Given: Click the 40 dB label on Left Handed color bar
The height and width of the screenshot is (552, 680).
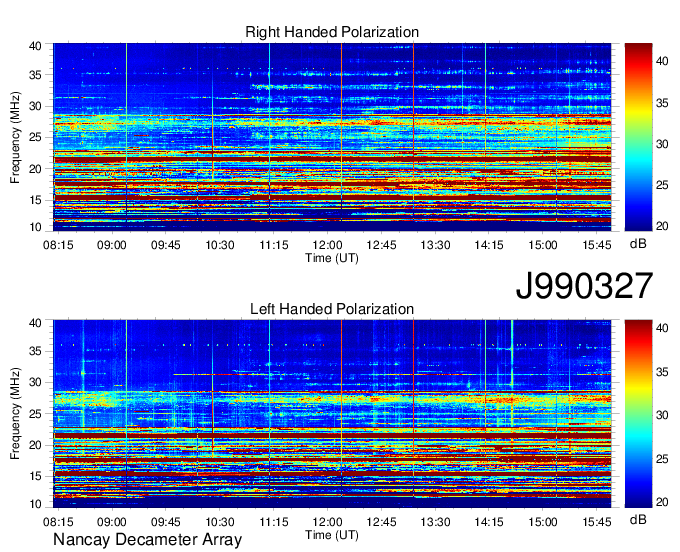Looking at the screenshot, I should (662, 328).
